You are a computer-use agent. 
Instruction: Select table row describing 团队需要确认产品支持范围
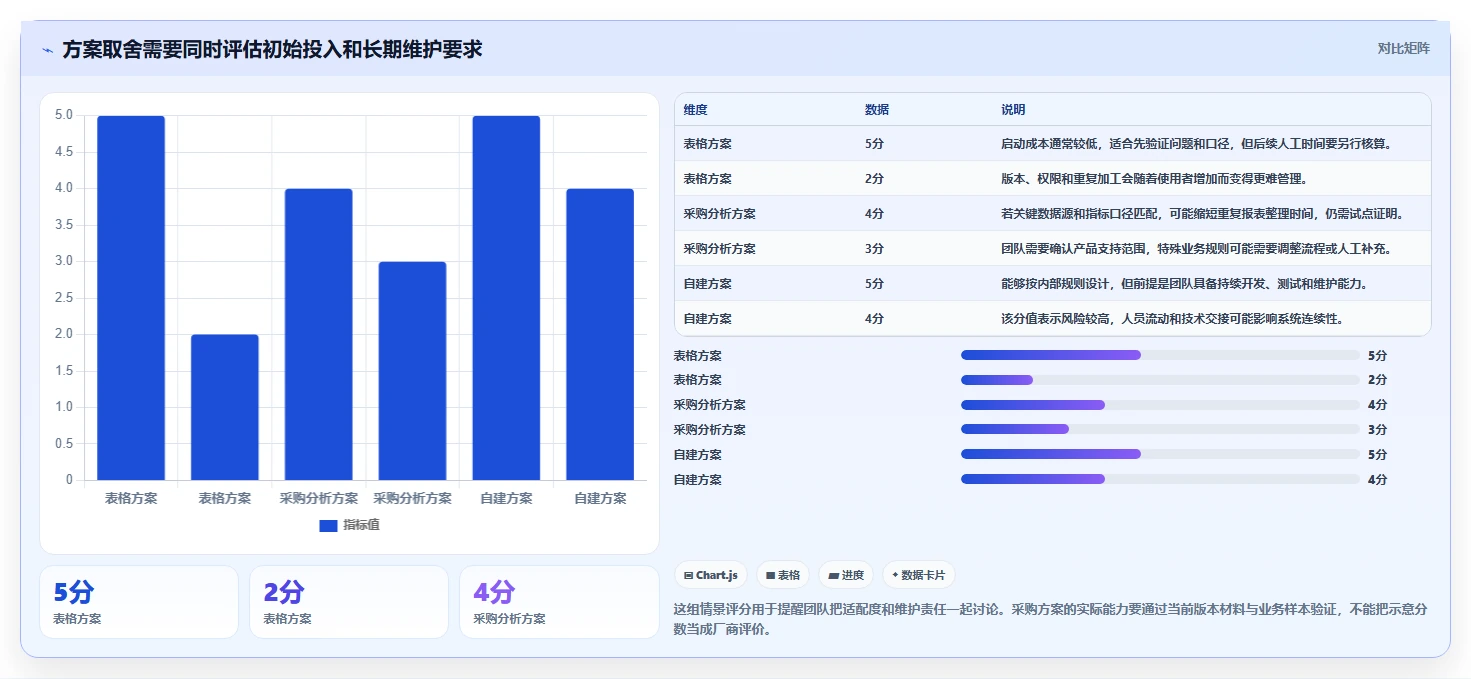pyautogui.click(x=1053, y=249)
